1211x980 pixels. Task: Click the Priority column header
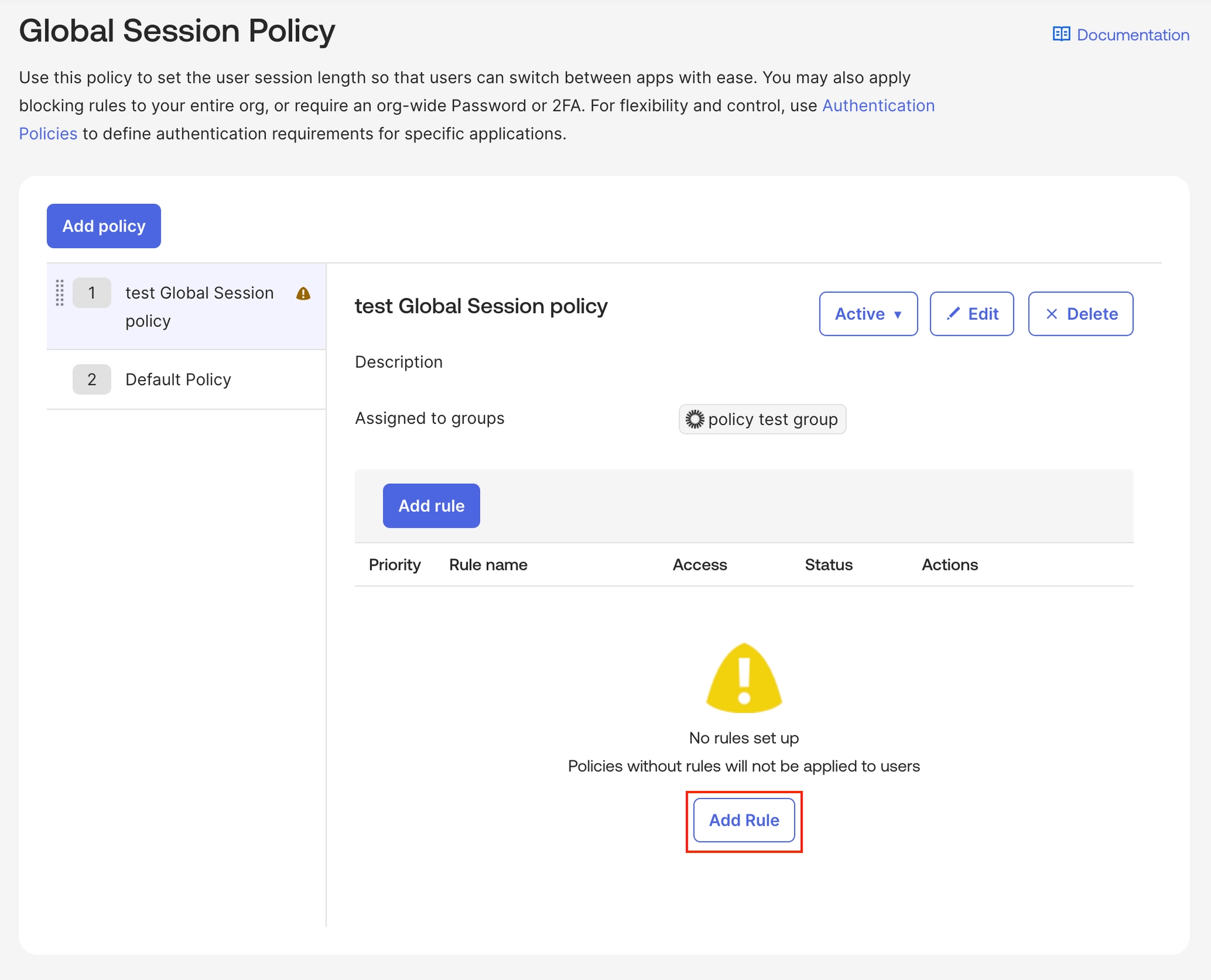[394, 564]
